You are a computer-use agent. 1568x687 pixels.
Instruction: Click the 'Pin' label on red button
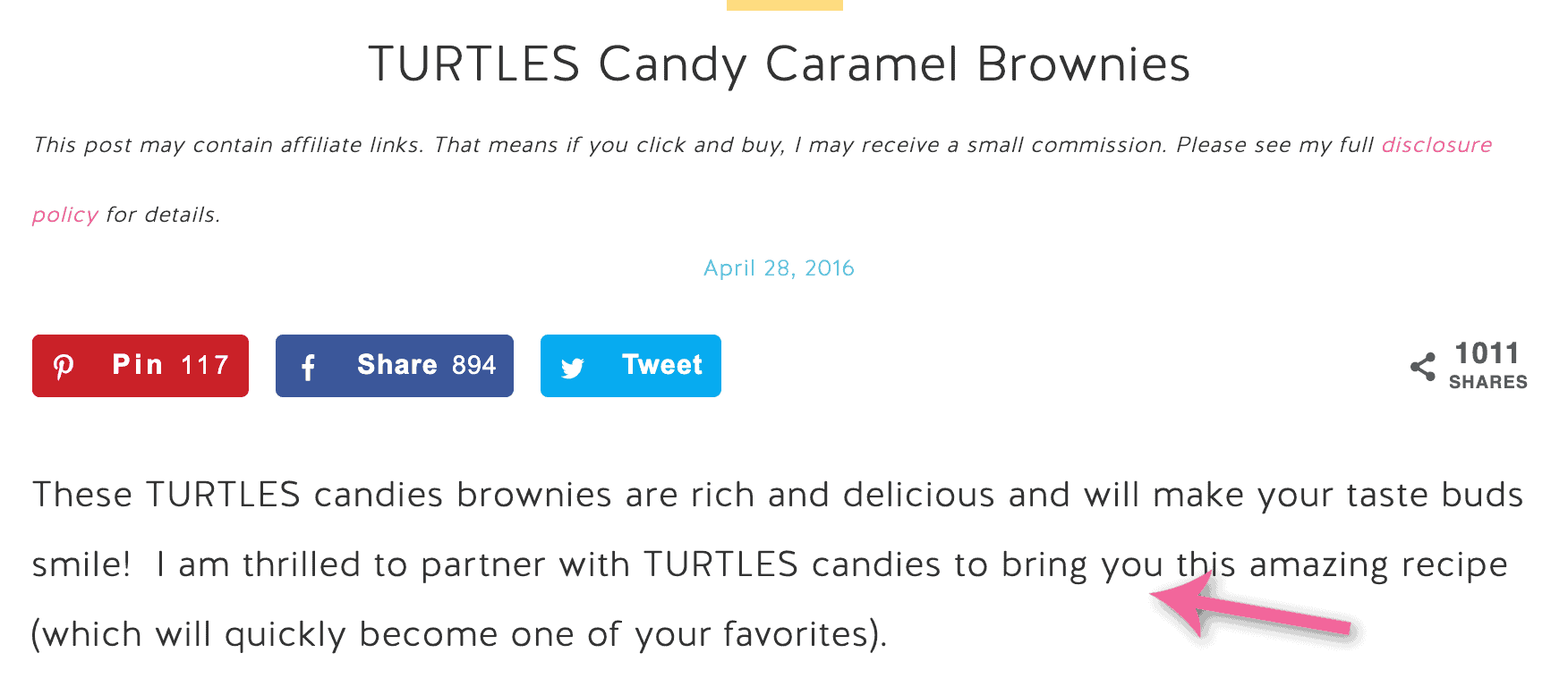tap(138, 365)
